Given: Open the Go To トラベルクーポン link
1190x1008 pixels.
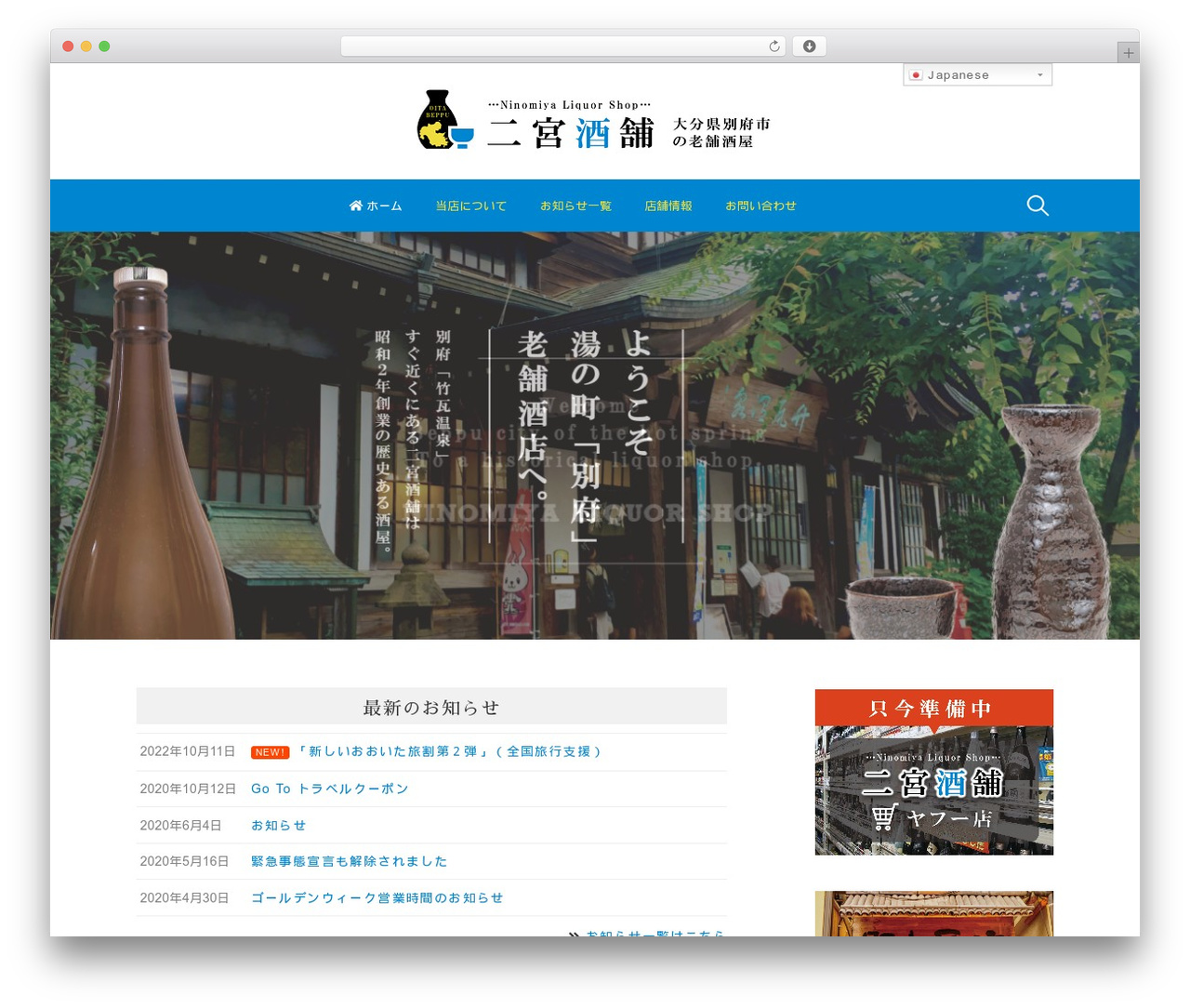Looking at the screenshot, I should pos(330,789).
